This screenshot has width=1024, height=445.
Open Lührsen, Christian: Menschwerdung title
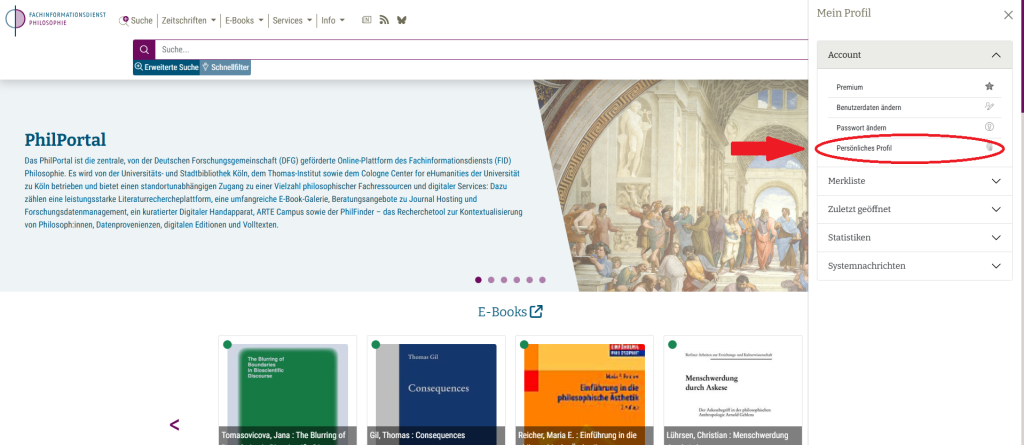pos(727,435)
